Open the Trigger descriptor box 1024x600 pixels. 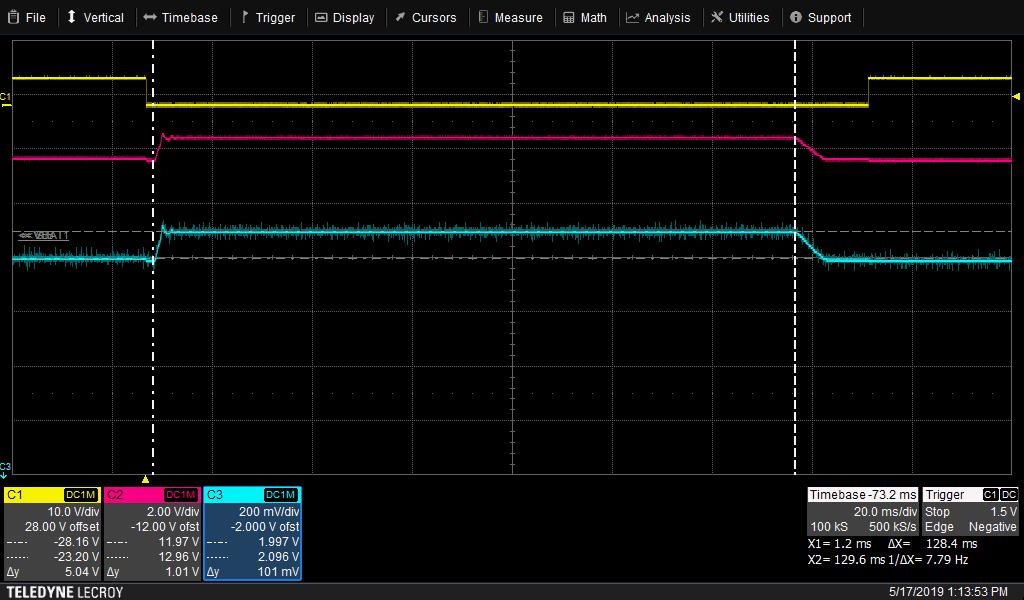[x=970, y=511]
